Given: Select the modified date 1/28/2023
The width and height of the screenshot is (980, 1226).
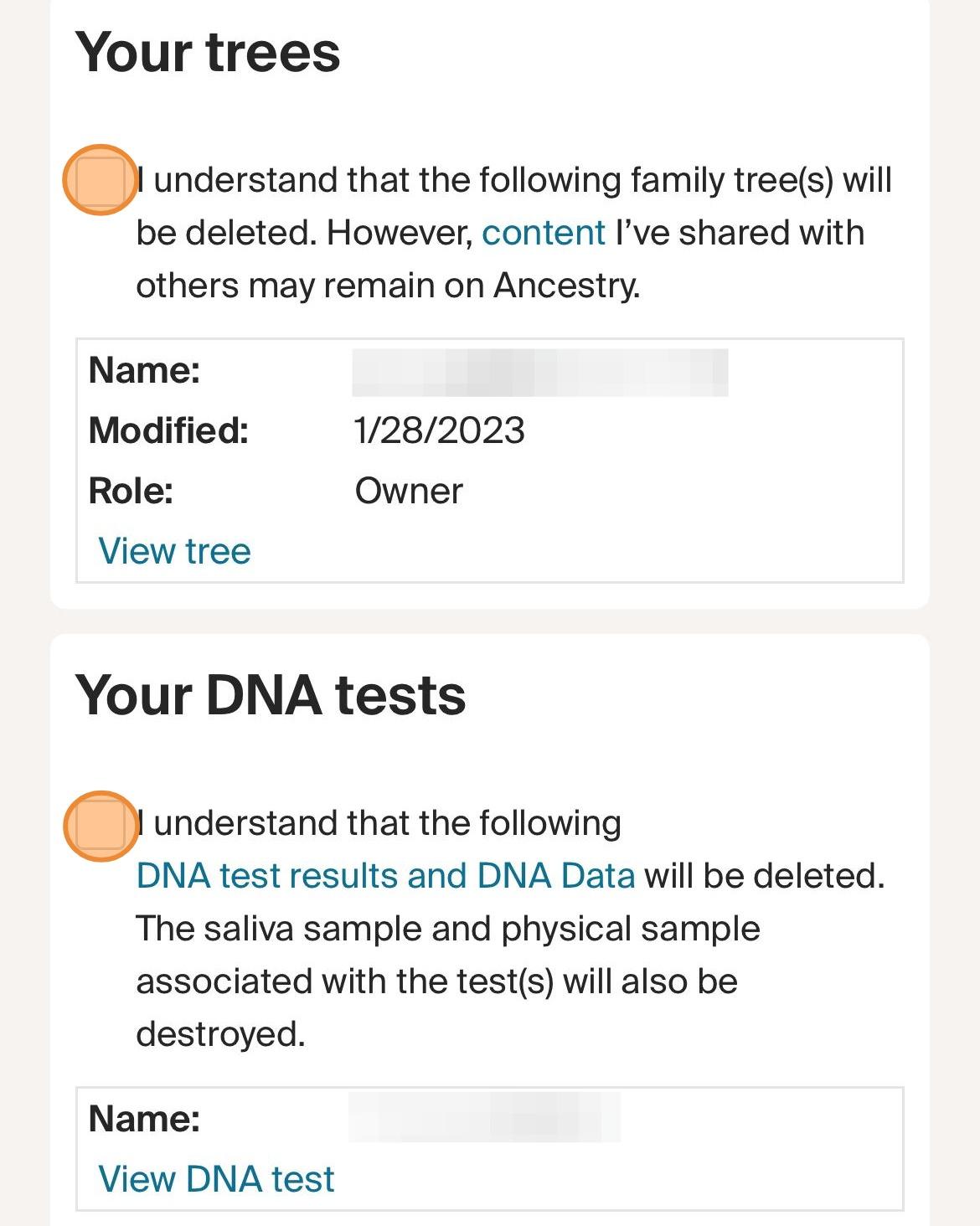Looking at the screenshot, I should click(439, 430).
